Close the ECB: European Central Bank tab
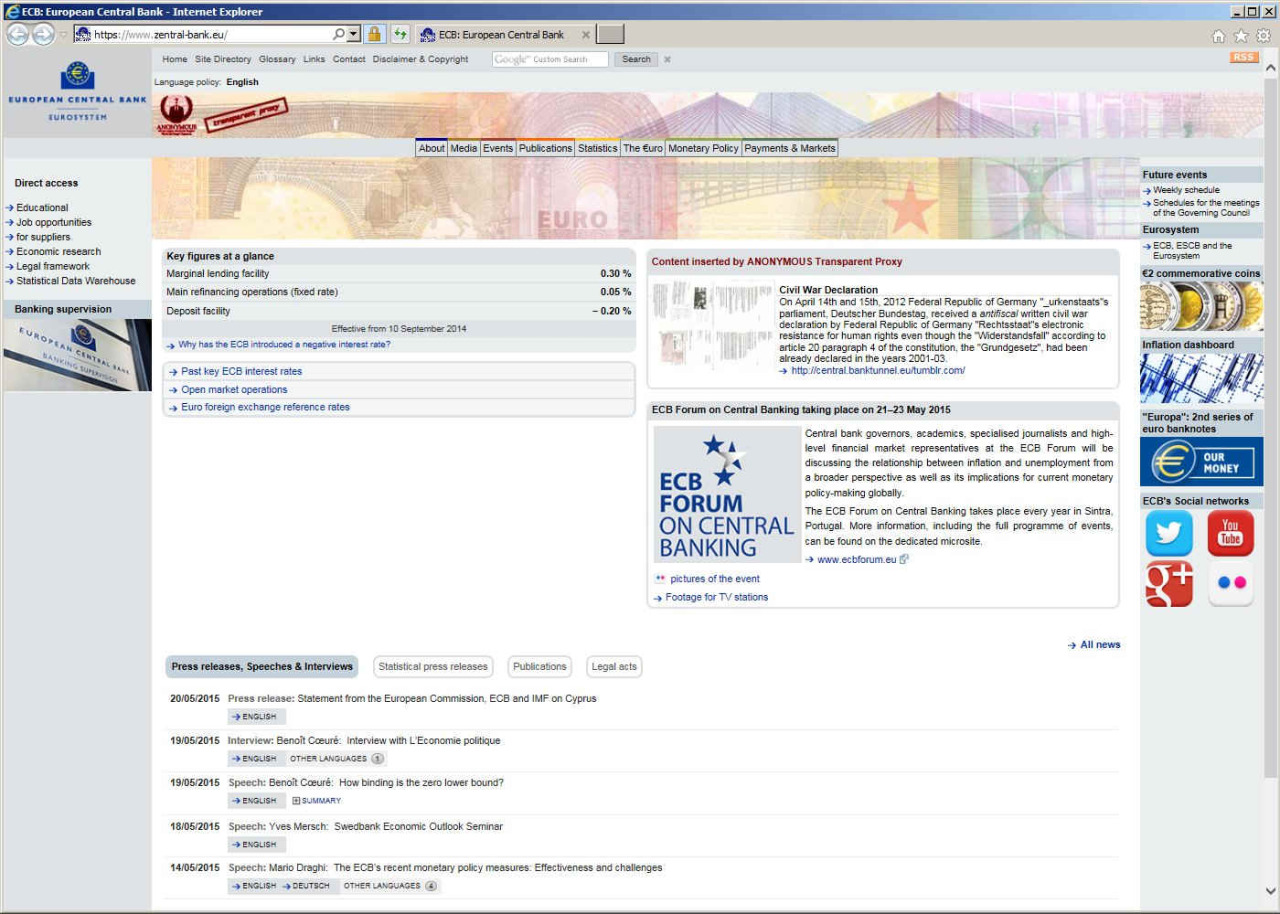Screen dimensions: 1280x914 coord(586,34)
